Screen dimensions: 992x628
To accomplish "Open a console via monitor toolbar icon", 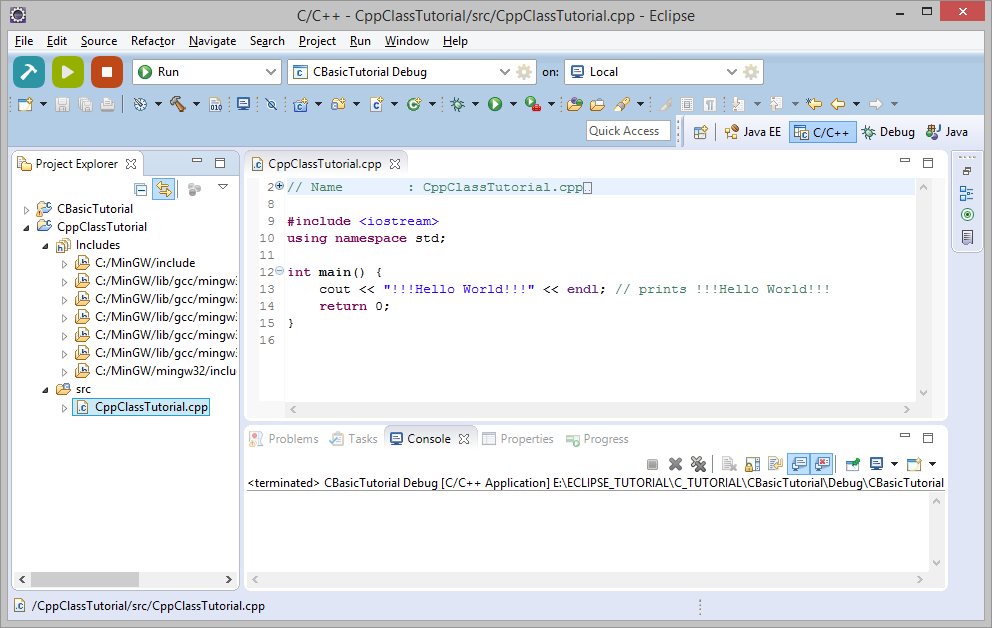I will point(244,104).
